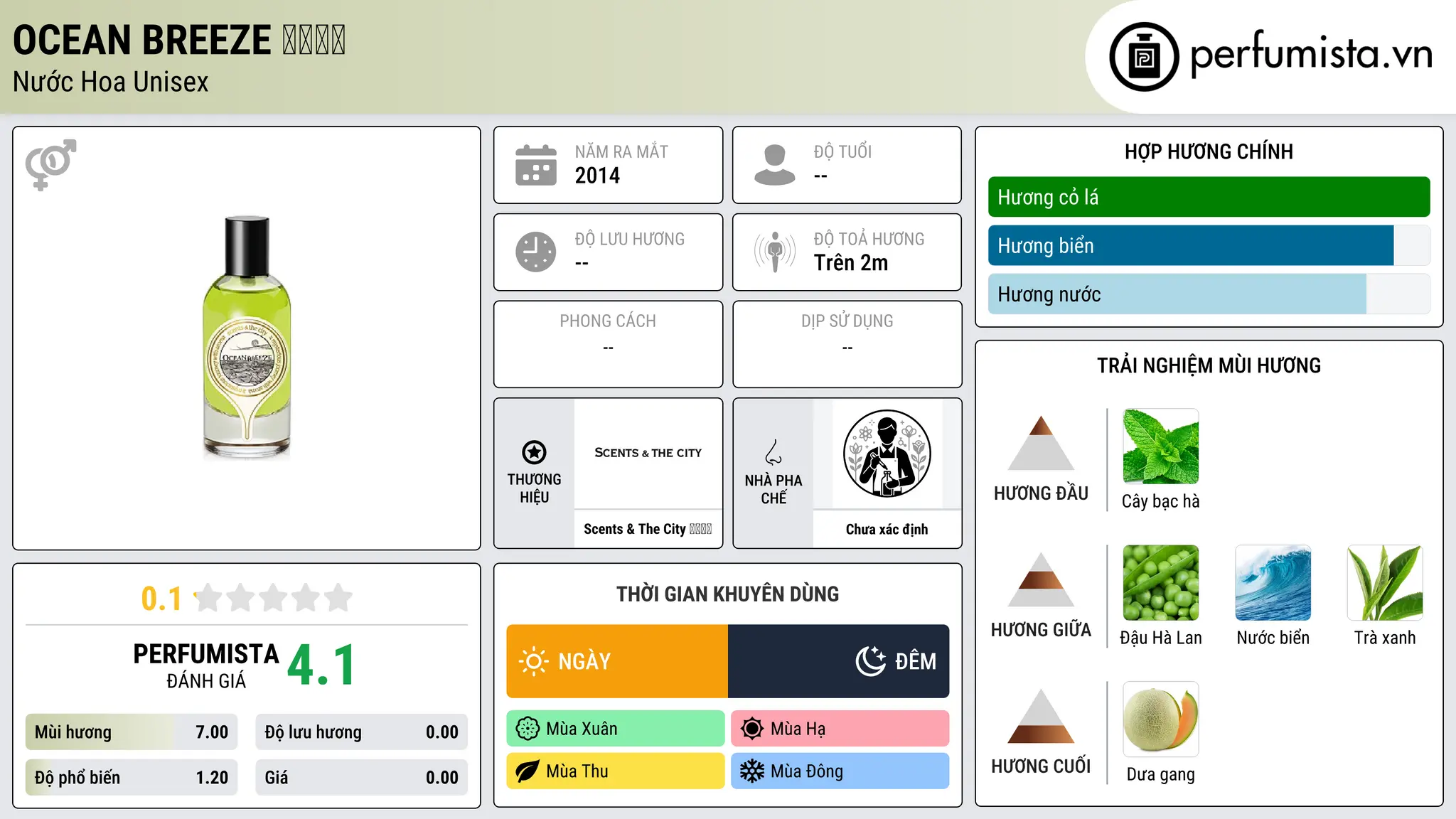Click the unisex gender symbol icon

coord(50,164)
